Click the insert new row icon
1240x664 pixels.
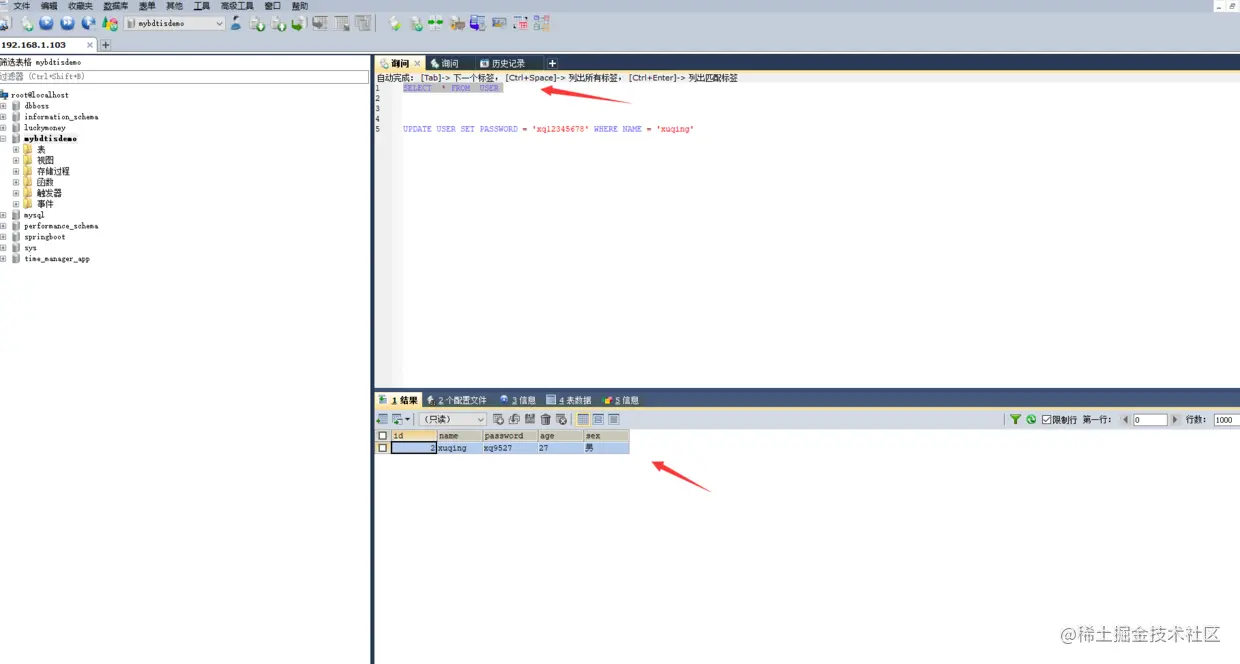(x=498, y=420)
